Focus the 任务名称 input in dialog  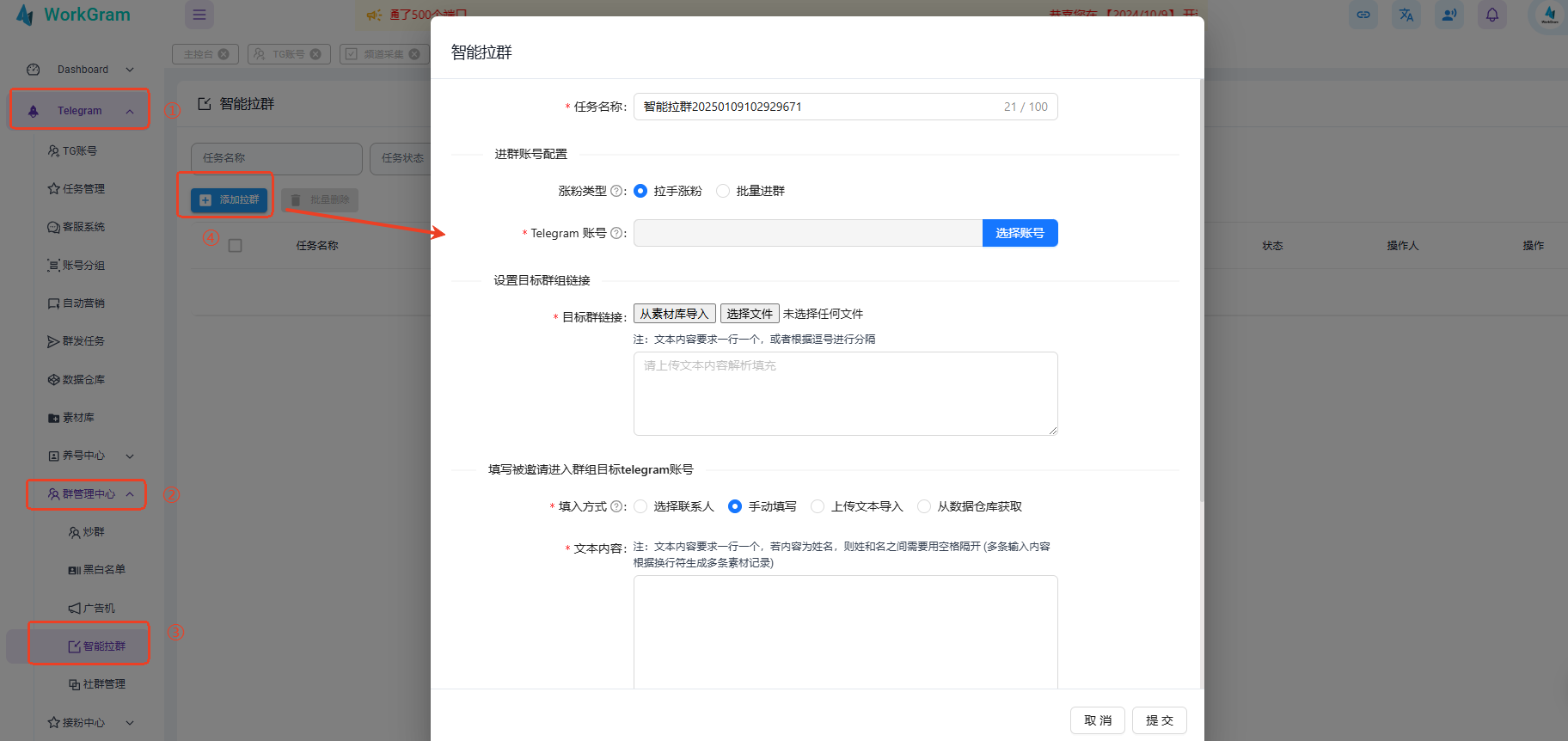[845, 107]
